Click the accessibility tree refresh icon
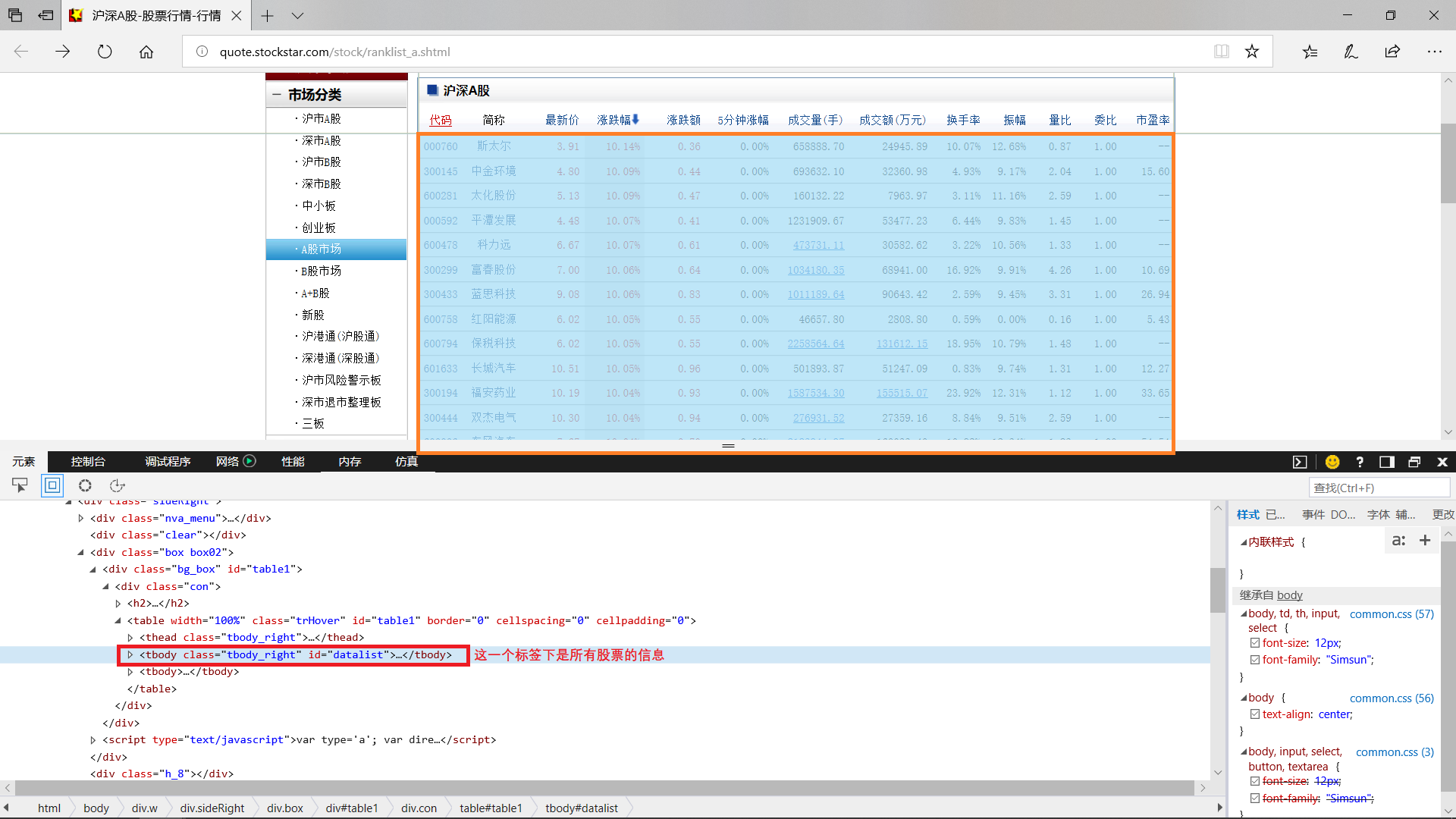The image size is (1456, 819). [117, 485]
